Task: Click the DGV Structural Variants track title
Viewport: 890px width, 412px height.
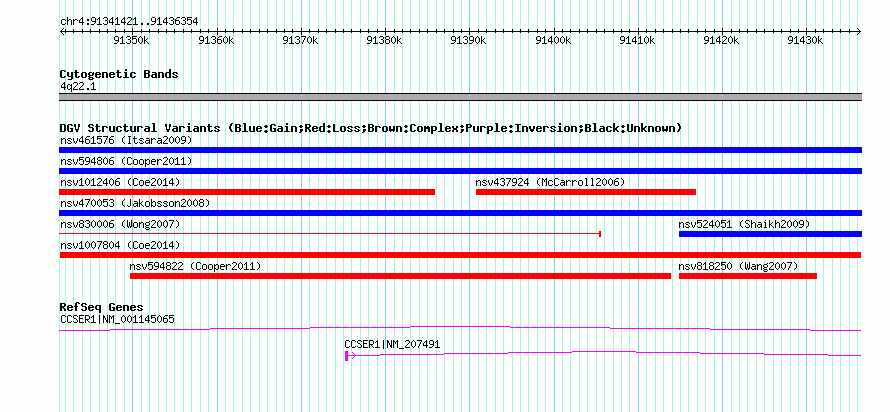Action: pos(371,128)
